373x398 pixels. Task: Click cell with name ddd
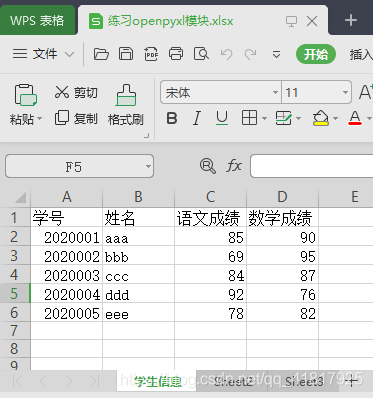[138, 294]
